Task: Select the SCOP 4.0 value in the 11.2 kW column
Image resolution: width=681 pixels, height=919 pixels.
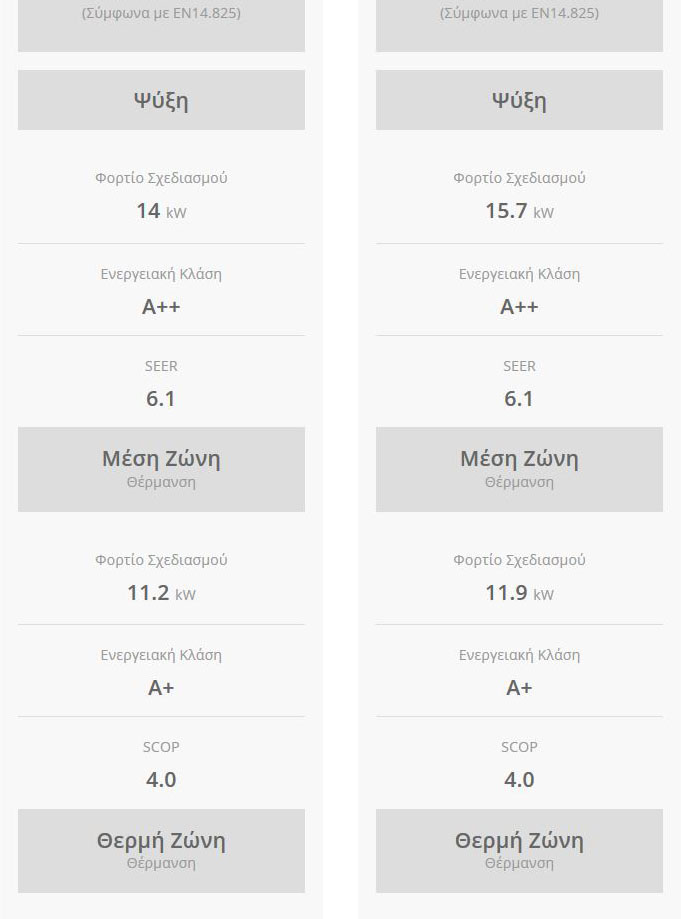Action: [161, 780]
